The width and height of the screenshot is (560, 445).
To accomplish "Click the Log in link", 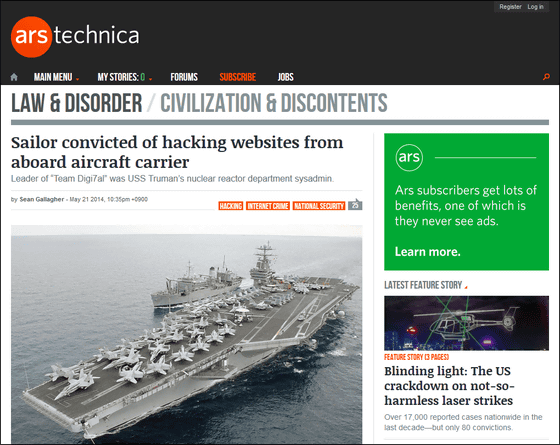I will point(535,7).
